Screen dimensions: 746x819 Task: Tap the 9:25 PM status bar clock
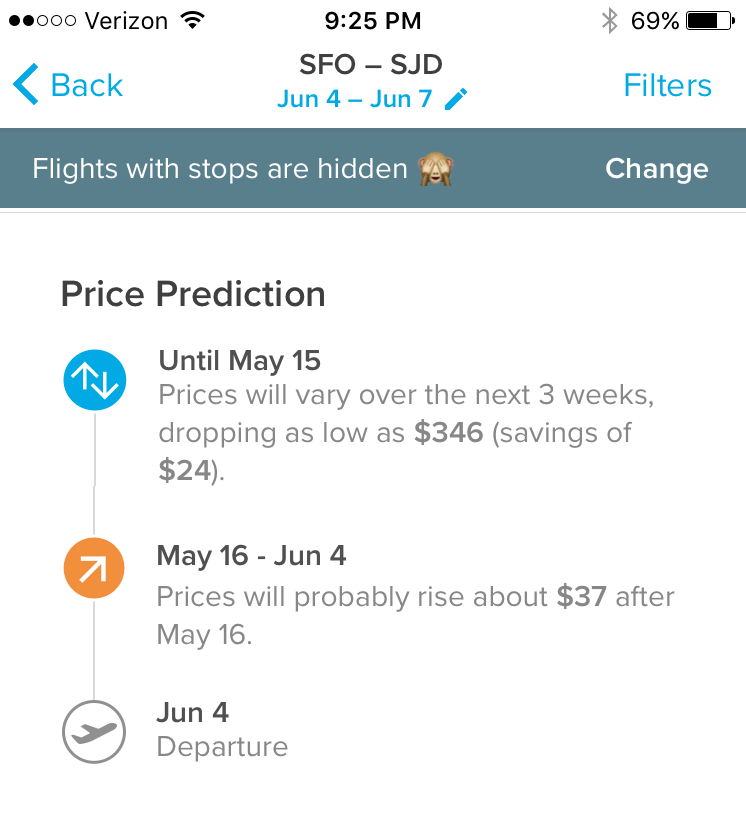pos(373,20)
